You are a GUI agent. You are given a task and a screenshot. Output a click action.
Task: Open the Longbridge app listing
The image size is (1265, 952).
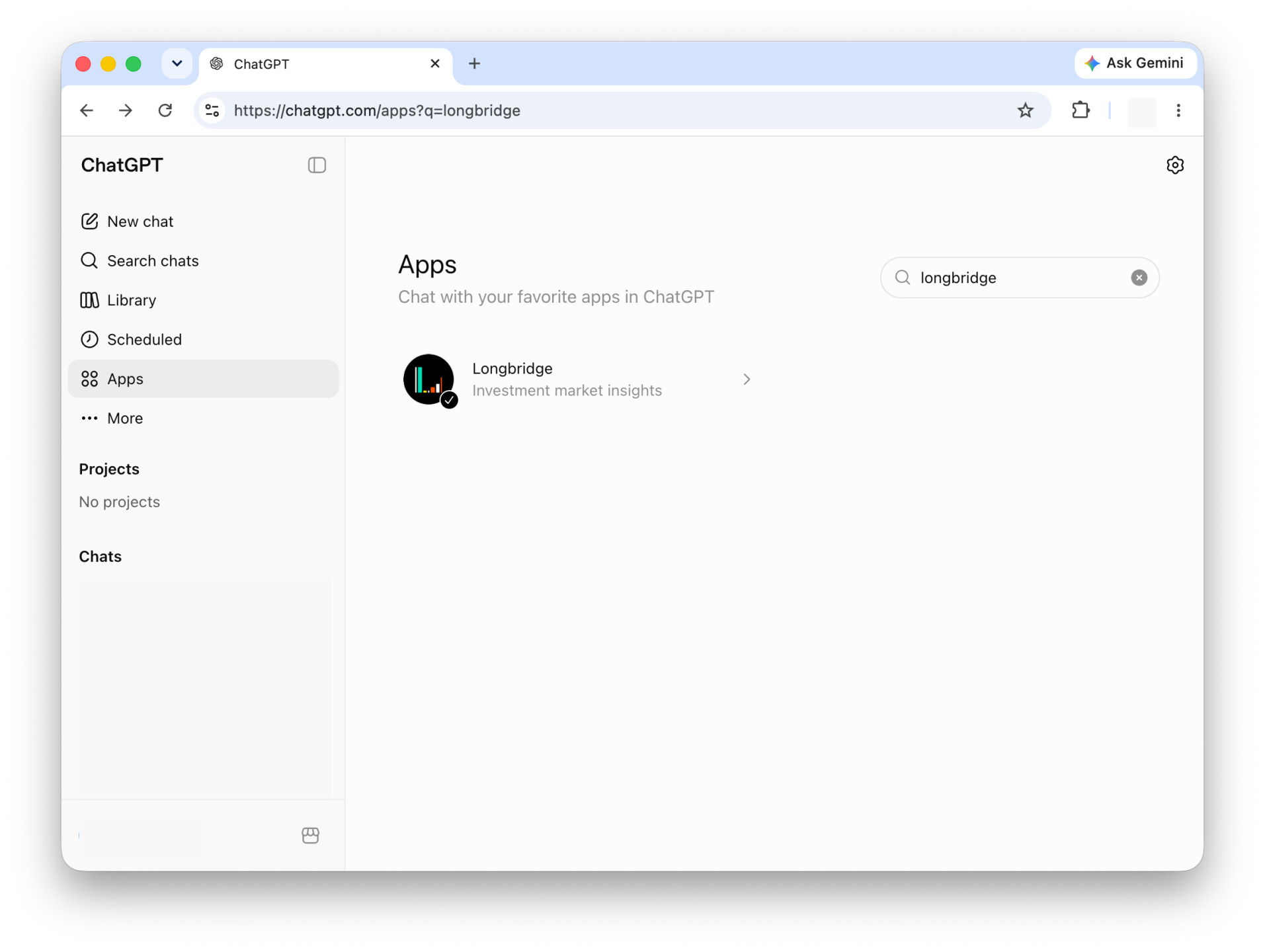579,379
